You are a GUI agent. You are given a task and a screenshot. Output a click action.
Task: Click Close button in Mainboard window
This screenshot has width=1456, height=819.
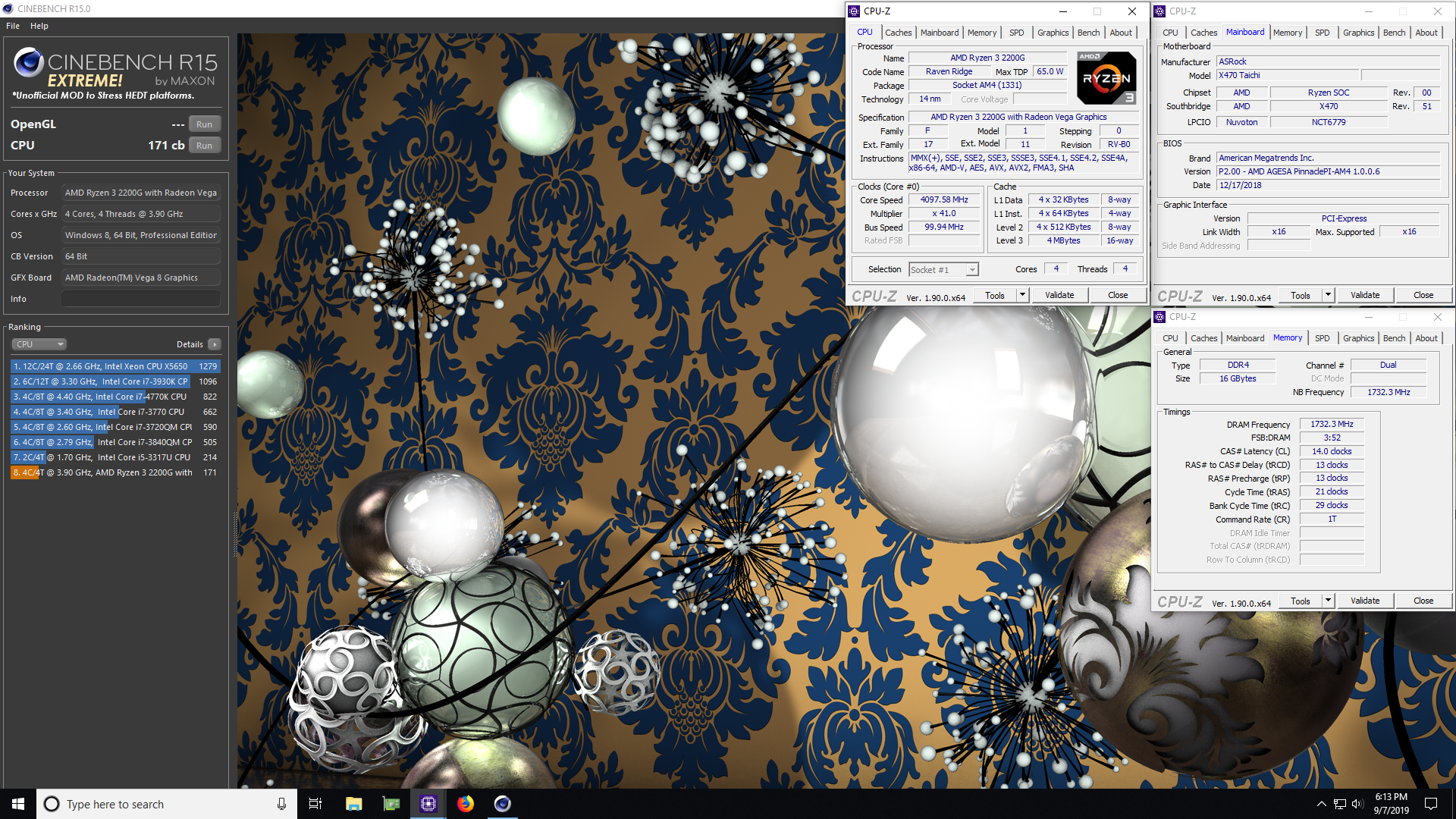click(1423, 296)
